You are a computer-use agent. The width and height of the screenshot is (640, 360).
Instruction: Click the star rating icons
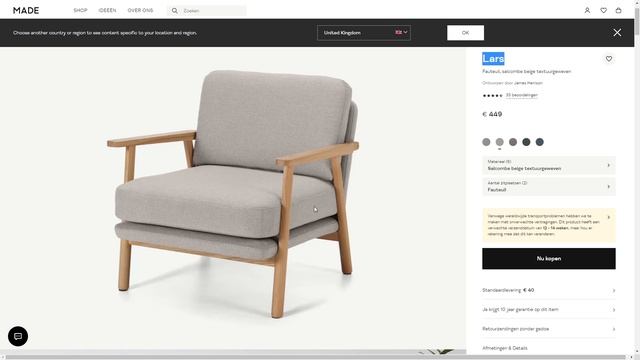tap(492, 96)
